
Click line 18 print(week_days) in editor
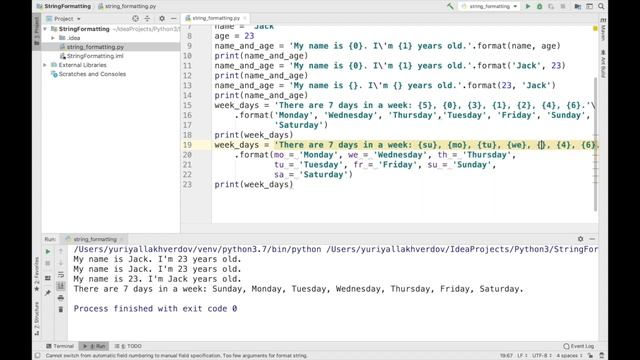tap(254, 135)
